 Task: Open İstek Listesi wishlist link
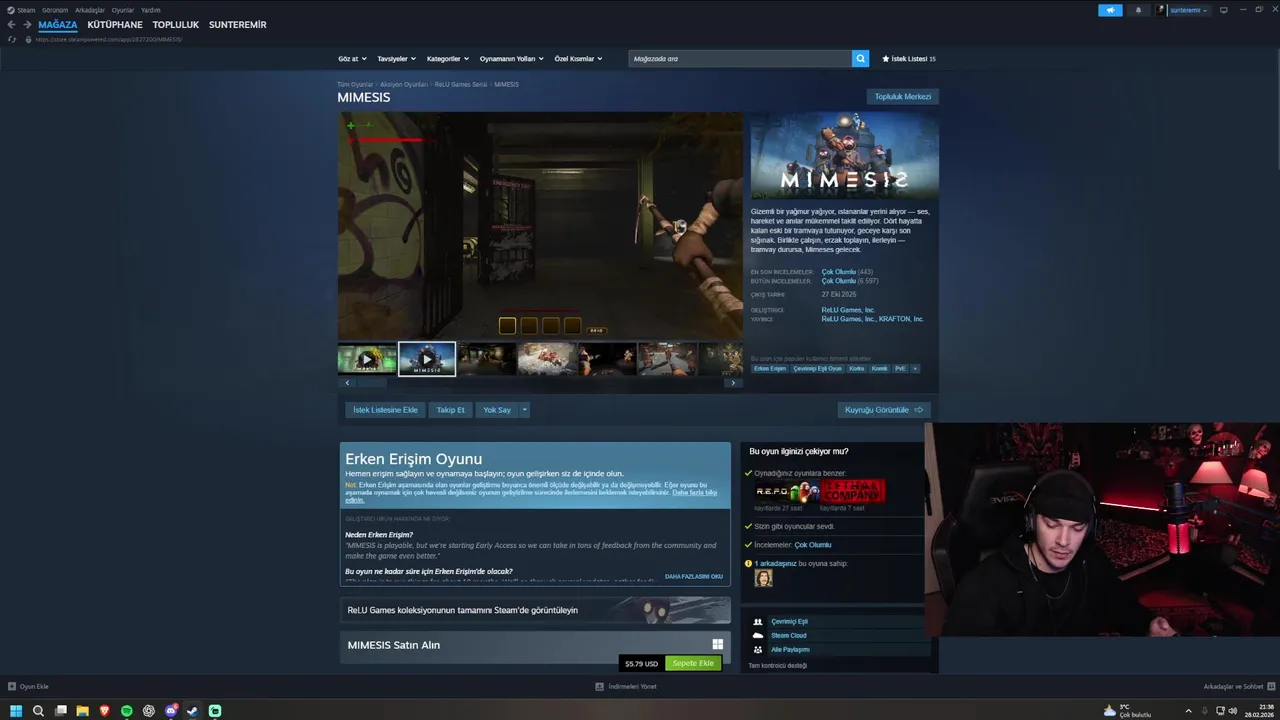[909, 59]
